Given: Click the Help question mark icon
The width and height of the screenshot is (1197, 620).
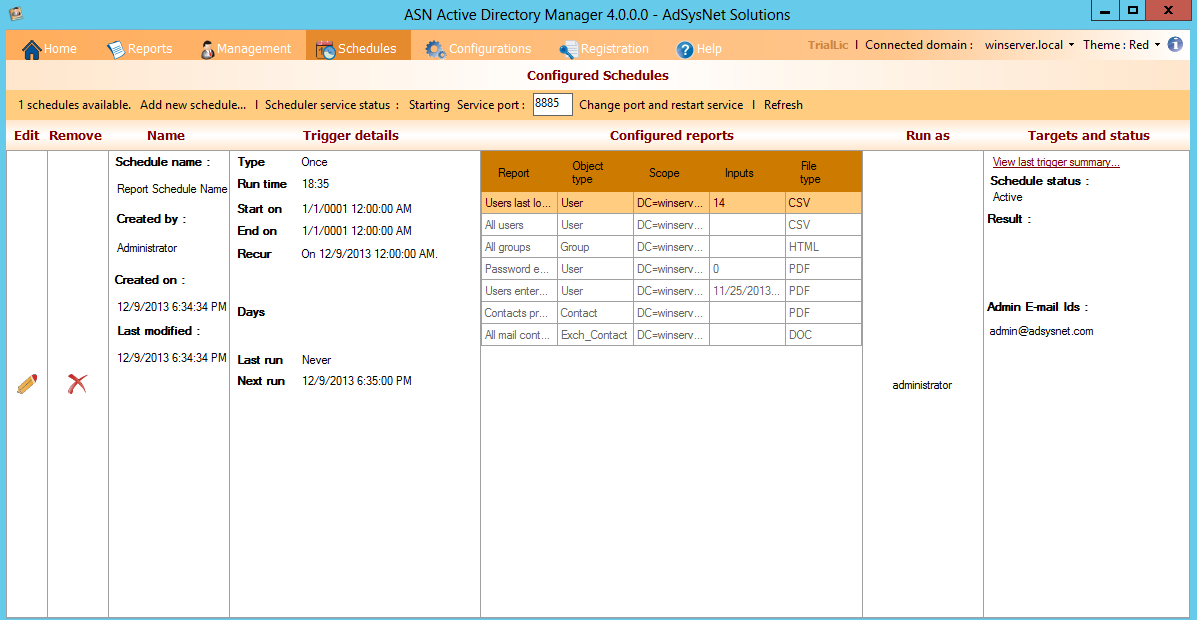Looking at the screenshot, I should (x=685, y=50).
